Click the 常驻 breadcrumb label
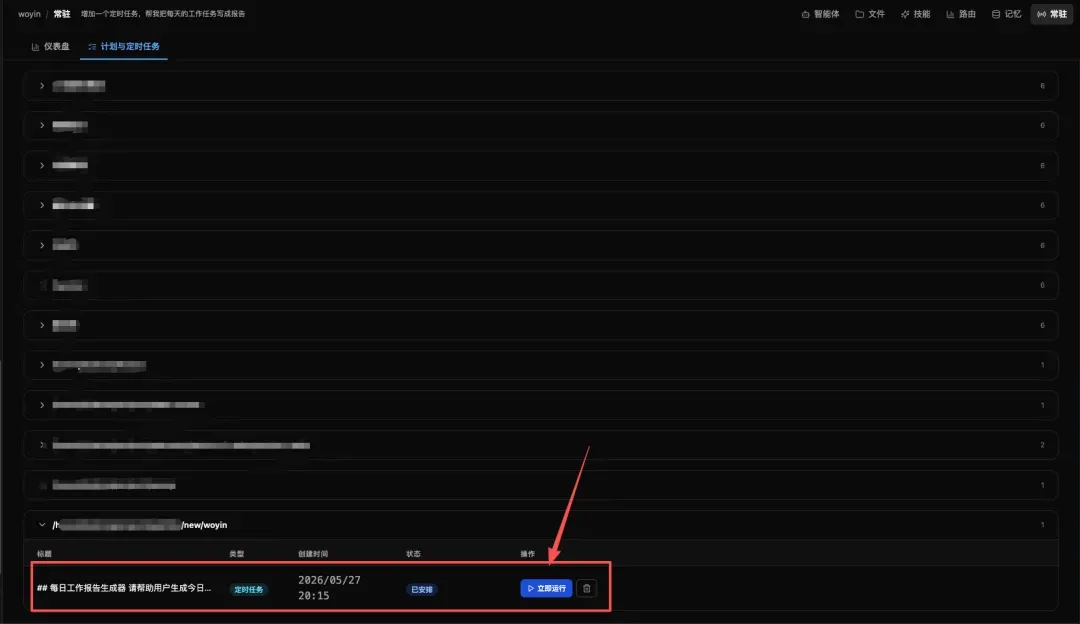 click(62, 14)
